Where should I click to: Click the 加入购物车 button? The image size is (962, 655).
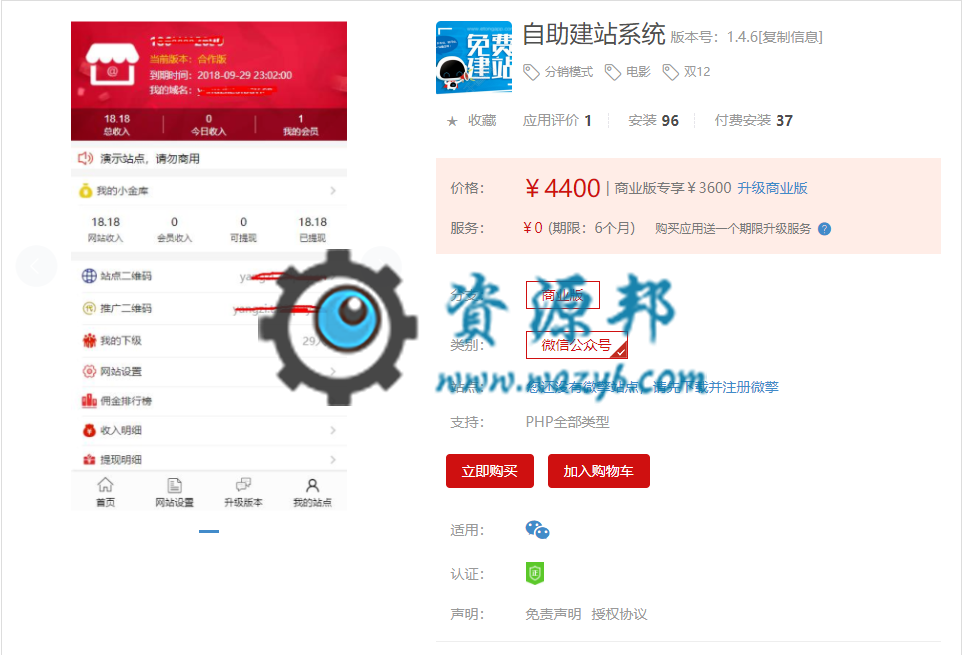click(598, 471)
